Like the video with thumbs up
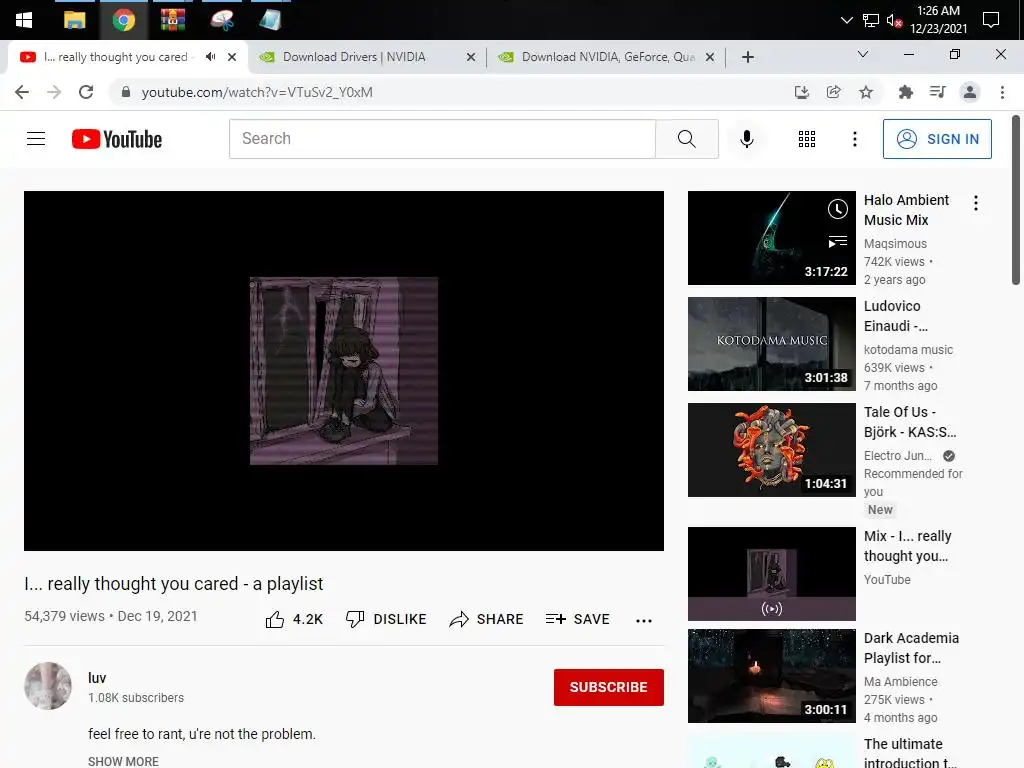Image resolution: width=1024 pixels, height=768 pixels. [x=294, y=619]
